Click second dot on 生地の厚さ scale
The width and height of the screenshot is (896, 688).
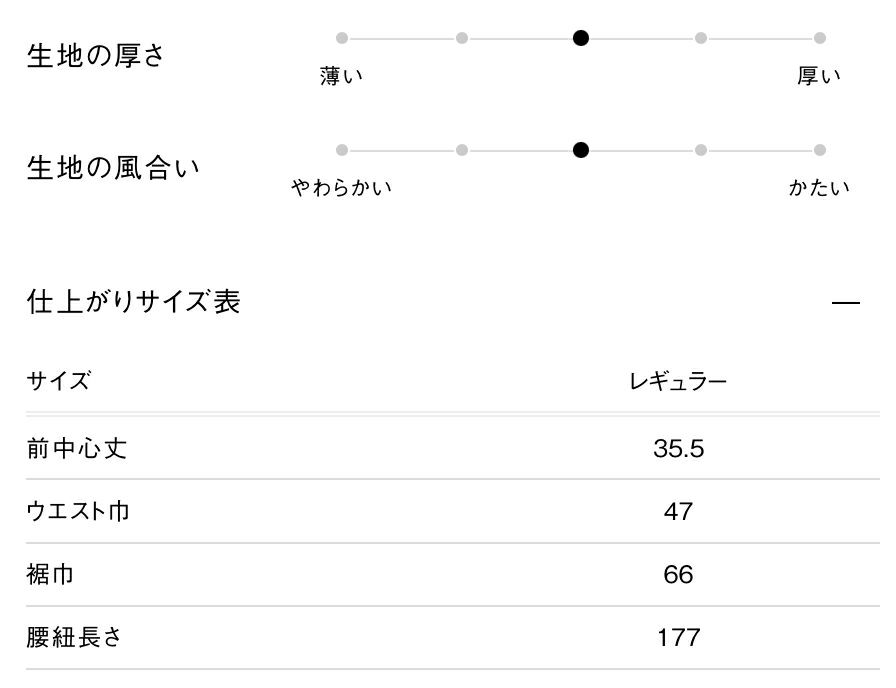pos(462,38)
